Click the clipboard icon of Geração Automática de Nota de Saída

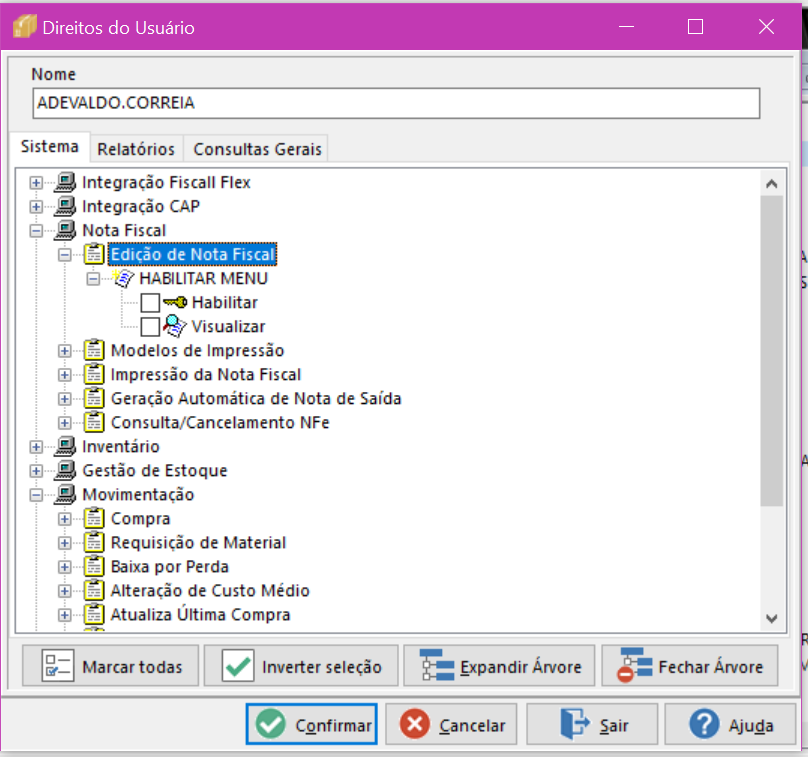pyautogui.click(x=94, y=398)
